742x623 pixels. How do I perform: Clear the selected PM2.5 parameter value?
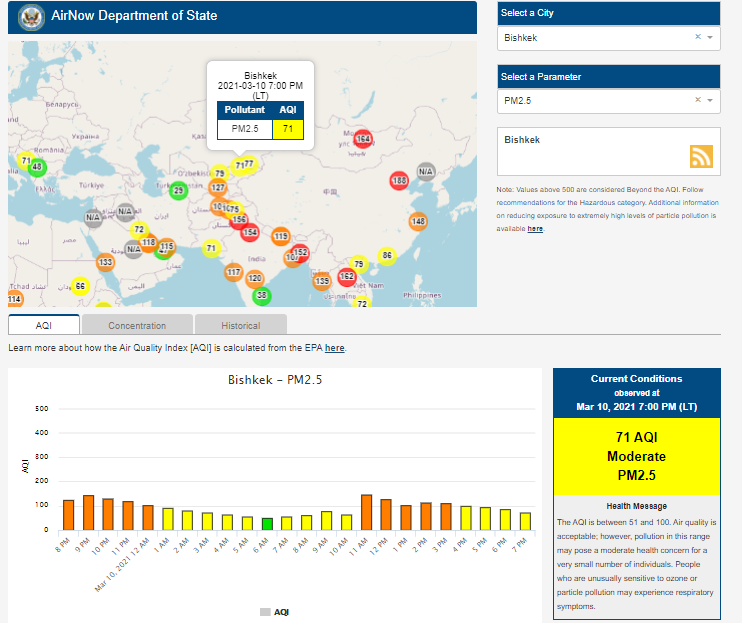tap(698, 100)
